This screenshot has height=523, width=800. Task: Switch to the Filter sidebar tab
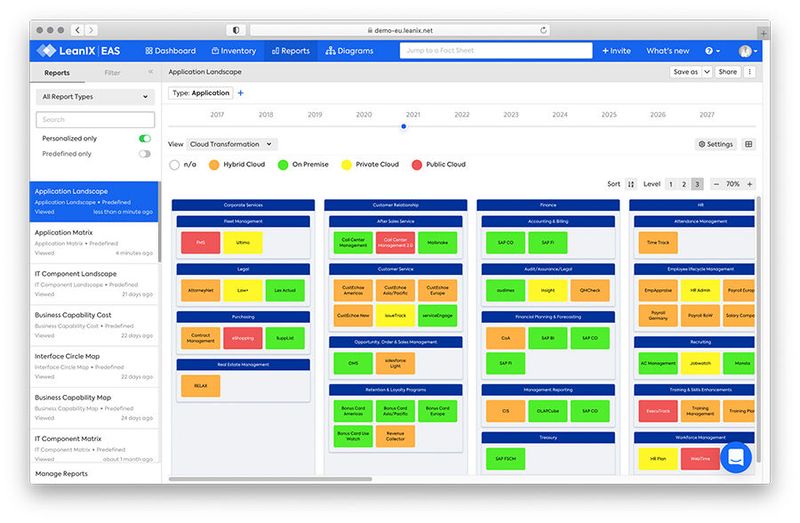[112, 72]
